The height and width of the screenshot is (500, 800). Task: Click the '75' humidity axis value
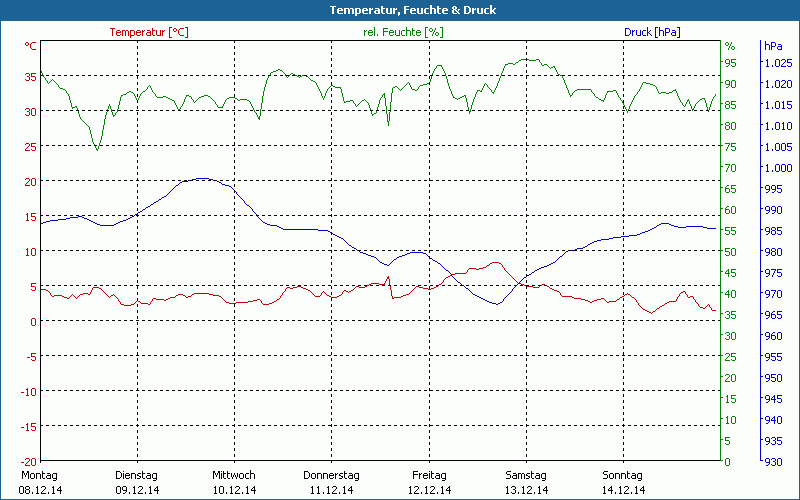[731, 147]
